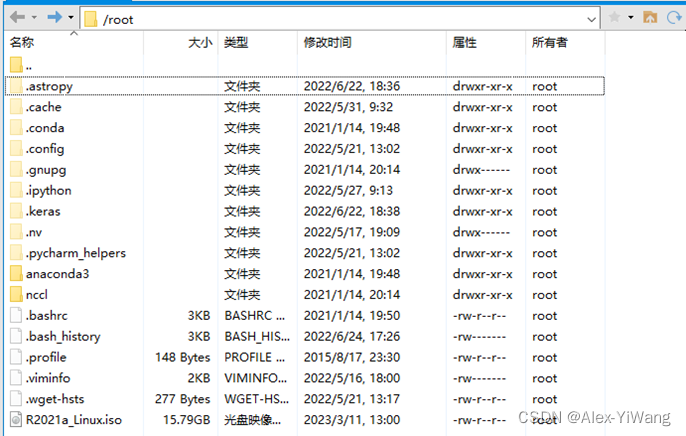Image resolution: width=686 pixels, height=436 pixels.
Task: Sort by 属性 column header
Action: (x=465, y=42)
